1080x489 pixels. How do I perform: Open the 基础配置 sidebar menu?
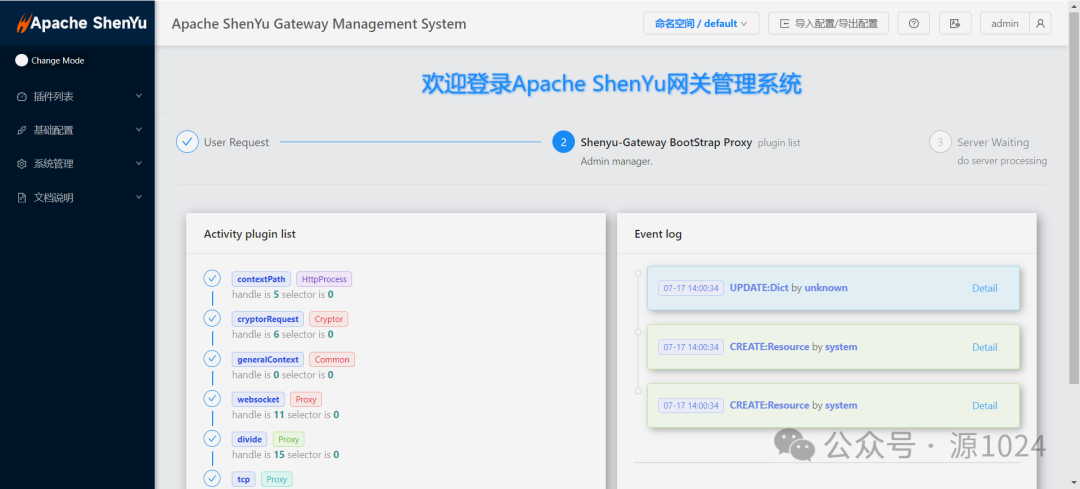click(x=77, y=130)
